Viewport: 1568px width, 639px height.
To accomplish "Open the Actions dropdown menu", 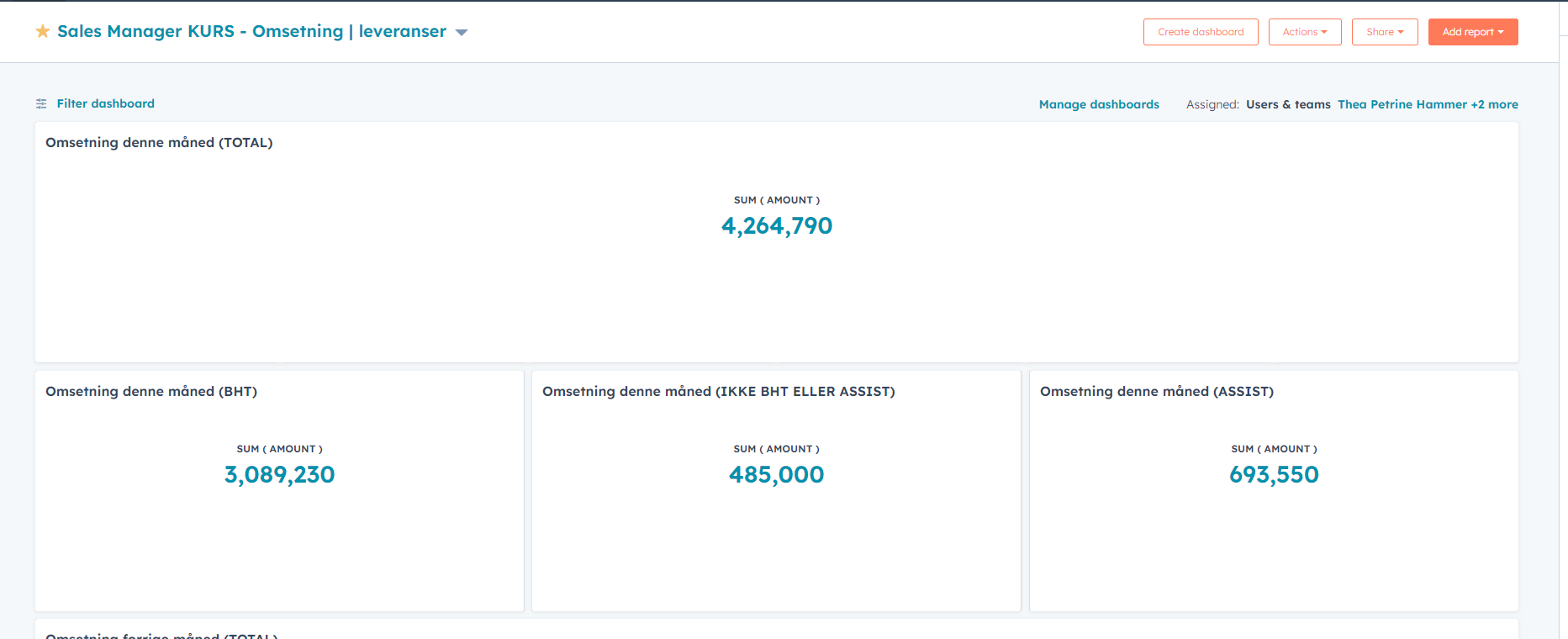I will (1304, 32).
